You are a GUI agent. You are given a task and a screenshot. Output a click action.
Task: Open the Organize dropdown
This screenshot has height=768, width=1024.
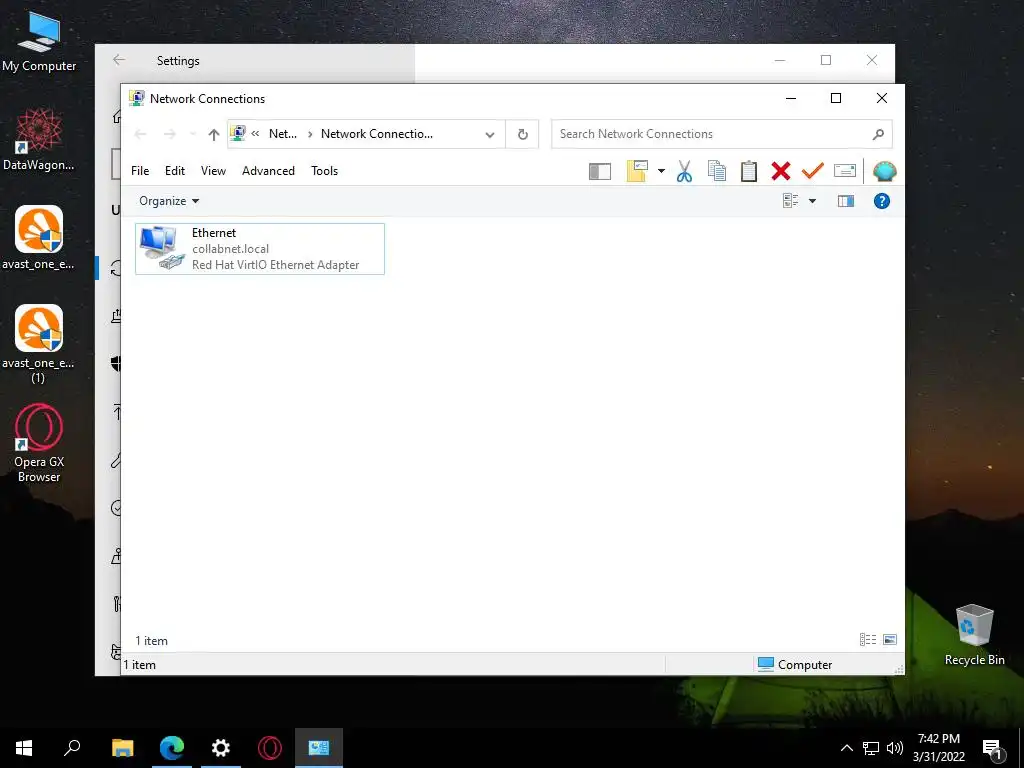169,201
